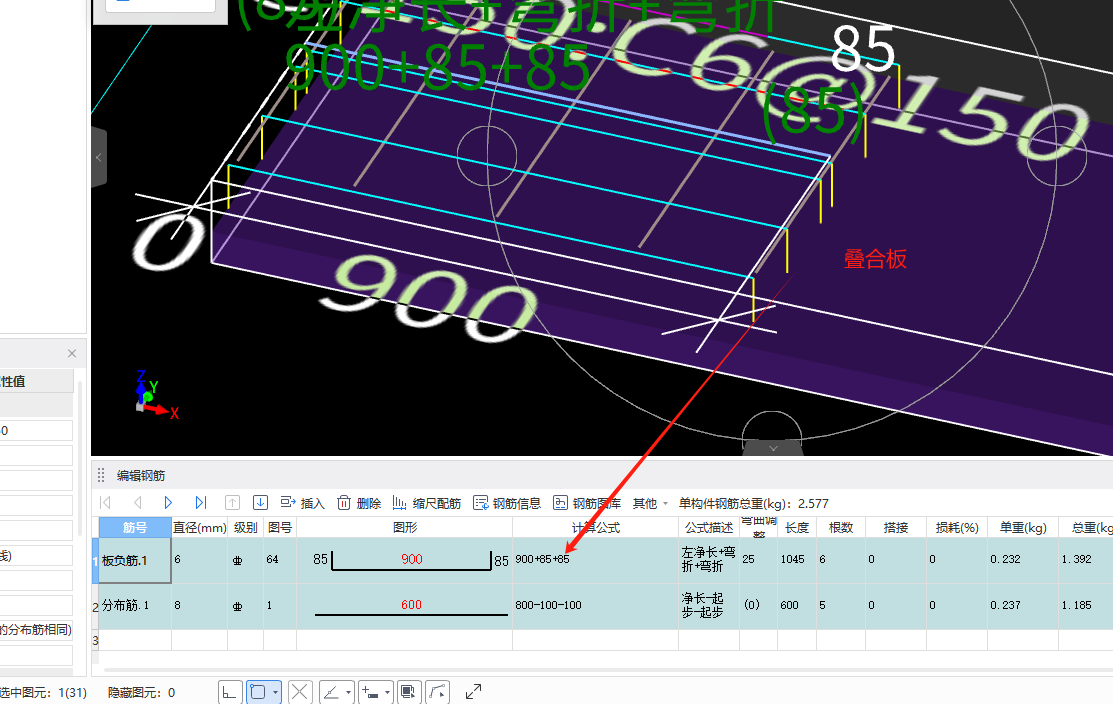This screenshot has width=1113, height=704.
Task: Expand the view with diagonal arrows icon
Action: 473,691
